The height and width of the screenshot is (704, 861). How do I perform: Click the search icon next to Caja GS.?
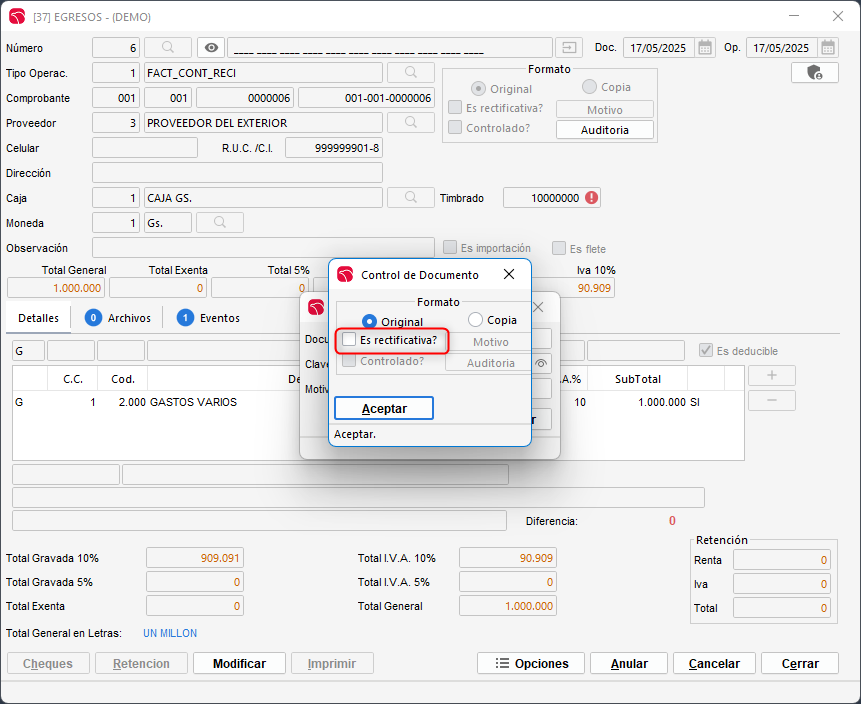tap(411, 197)
